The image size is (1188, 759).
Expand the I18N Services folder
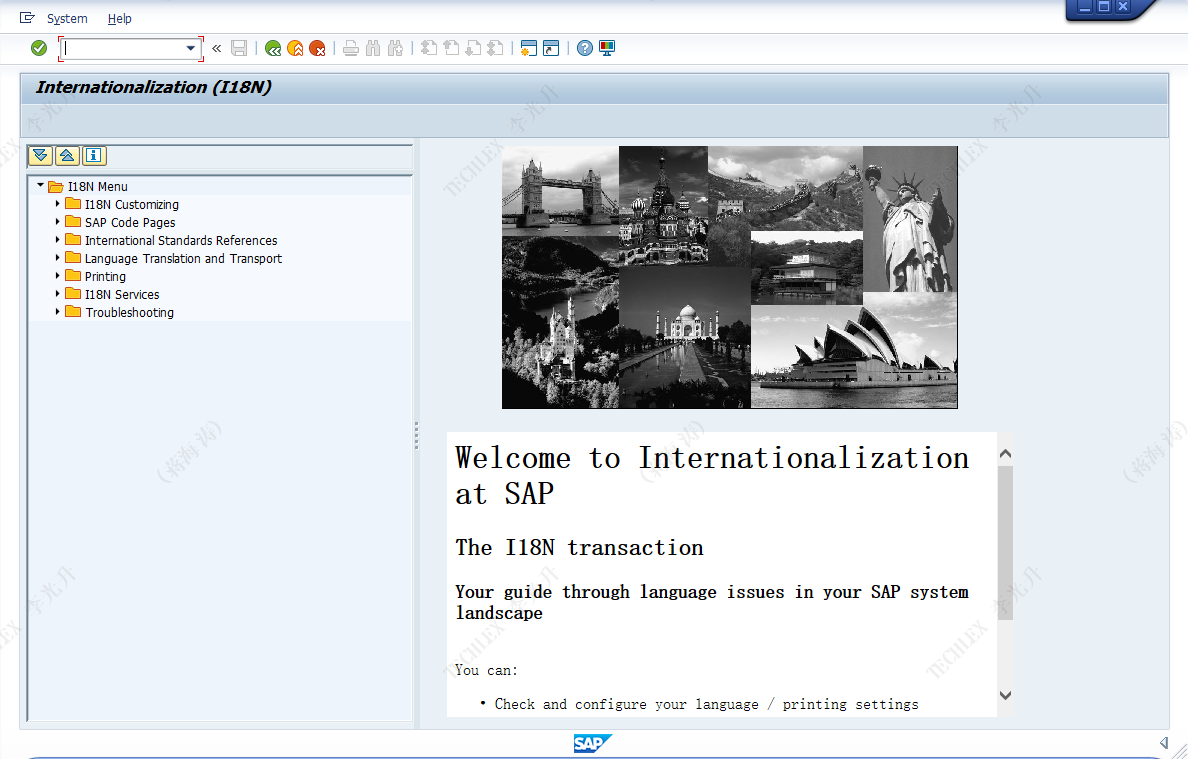click(58, 294)
